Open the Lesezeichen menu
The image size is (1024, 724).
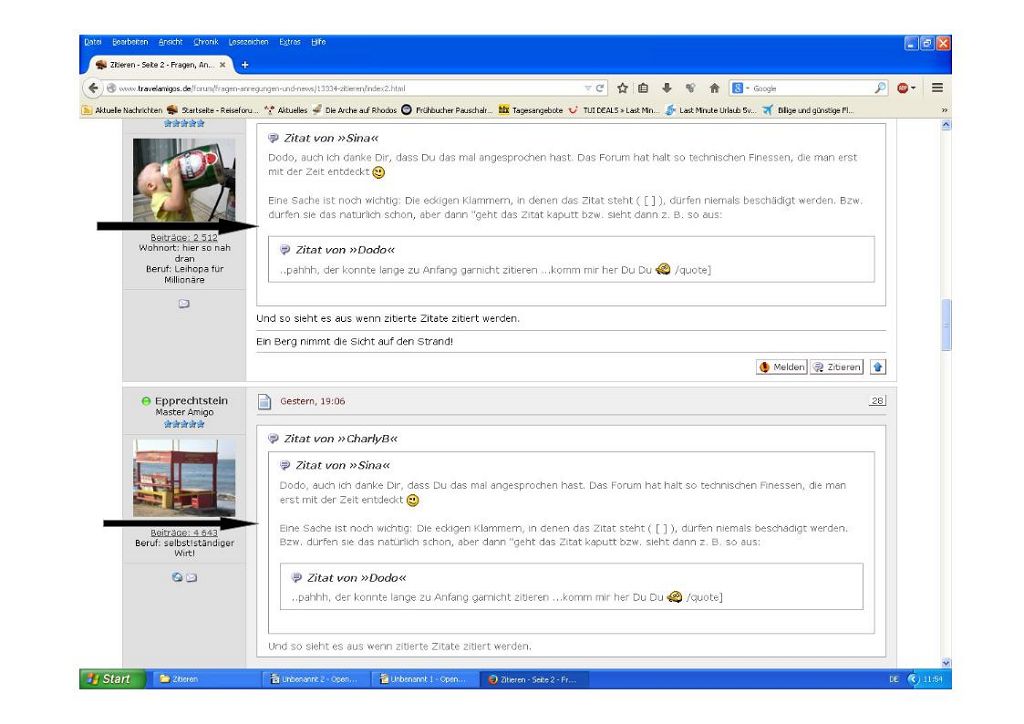[248, 42]
